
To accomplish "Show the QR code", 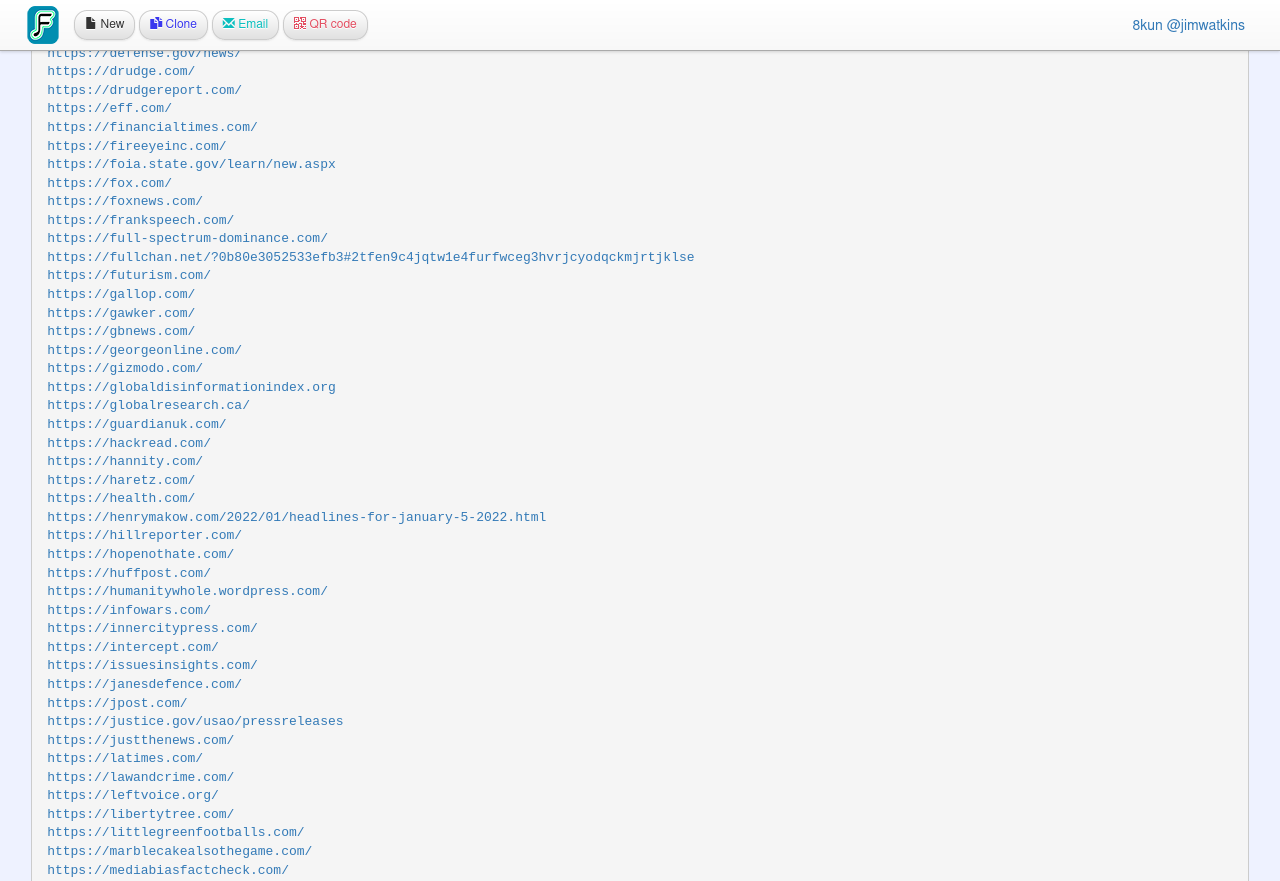I will point(325,25).
